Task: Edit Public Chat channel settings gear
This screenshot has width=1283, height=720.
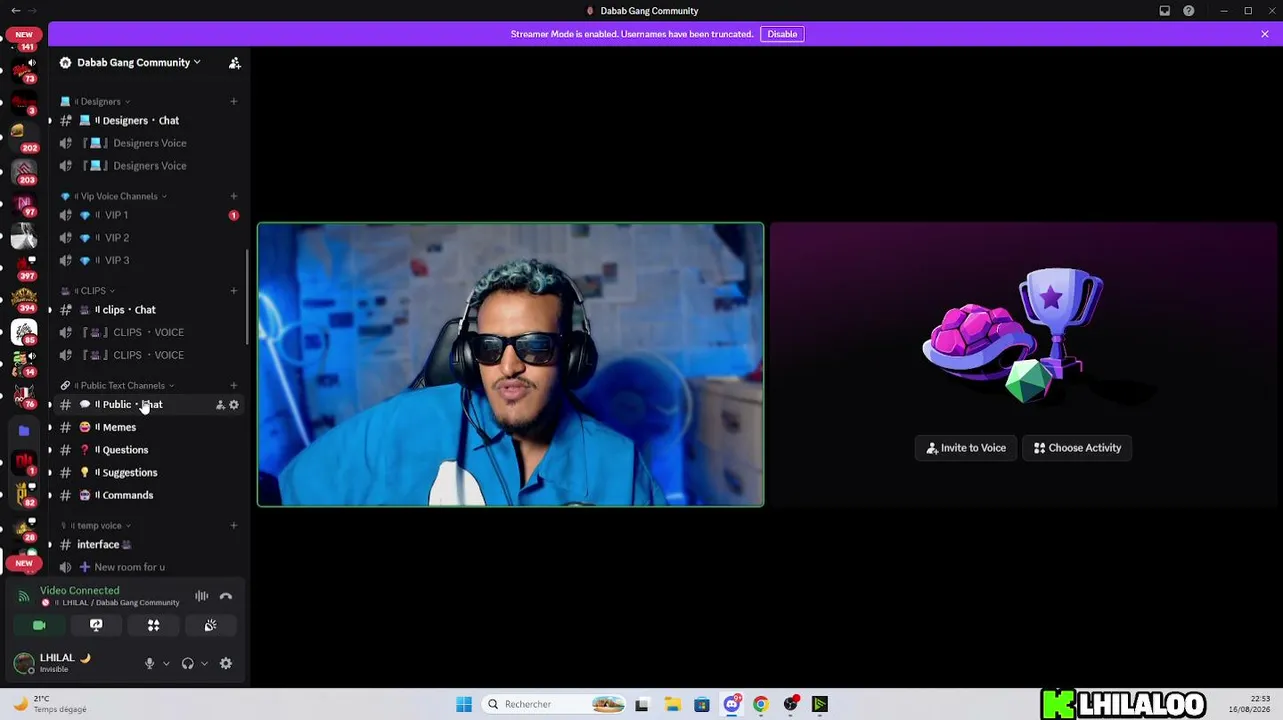Action: [x=234, y=405]
